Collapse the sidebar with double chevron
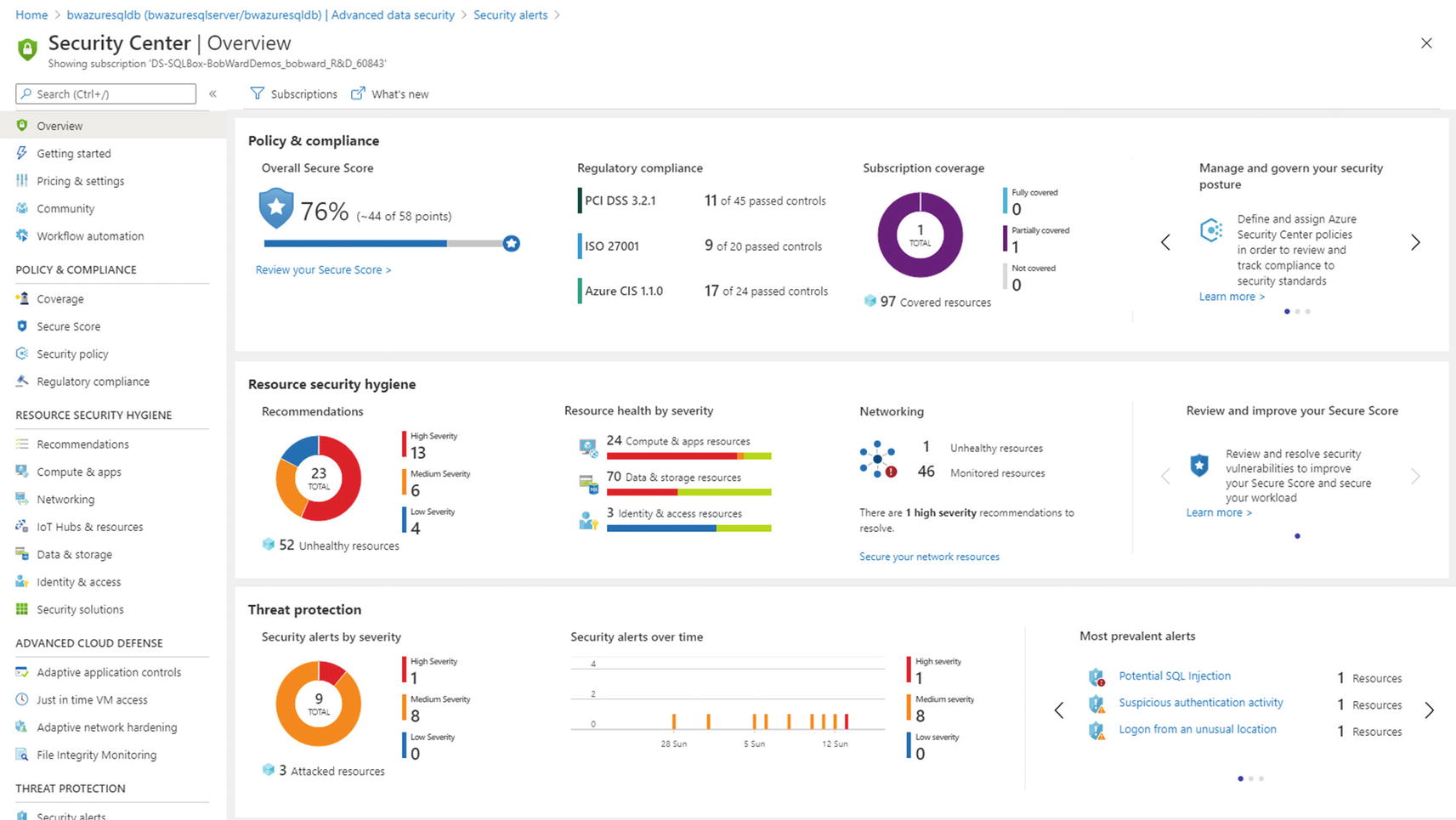 click(212, 93)
